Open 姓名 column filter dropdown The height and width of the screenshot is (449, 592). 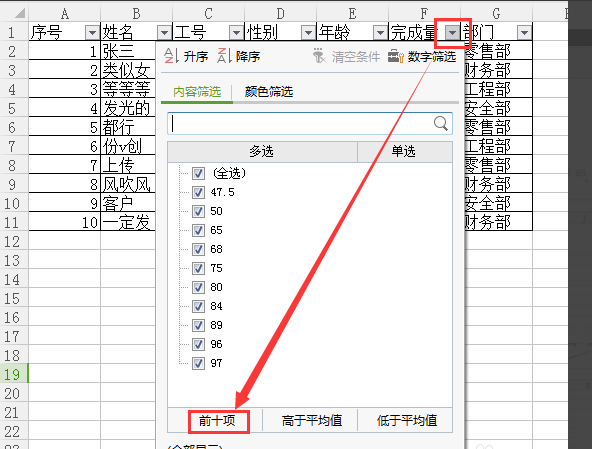164,33
